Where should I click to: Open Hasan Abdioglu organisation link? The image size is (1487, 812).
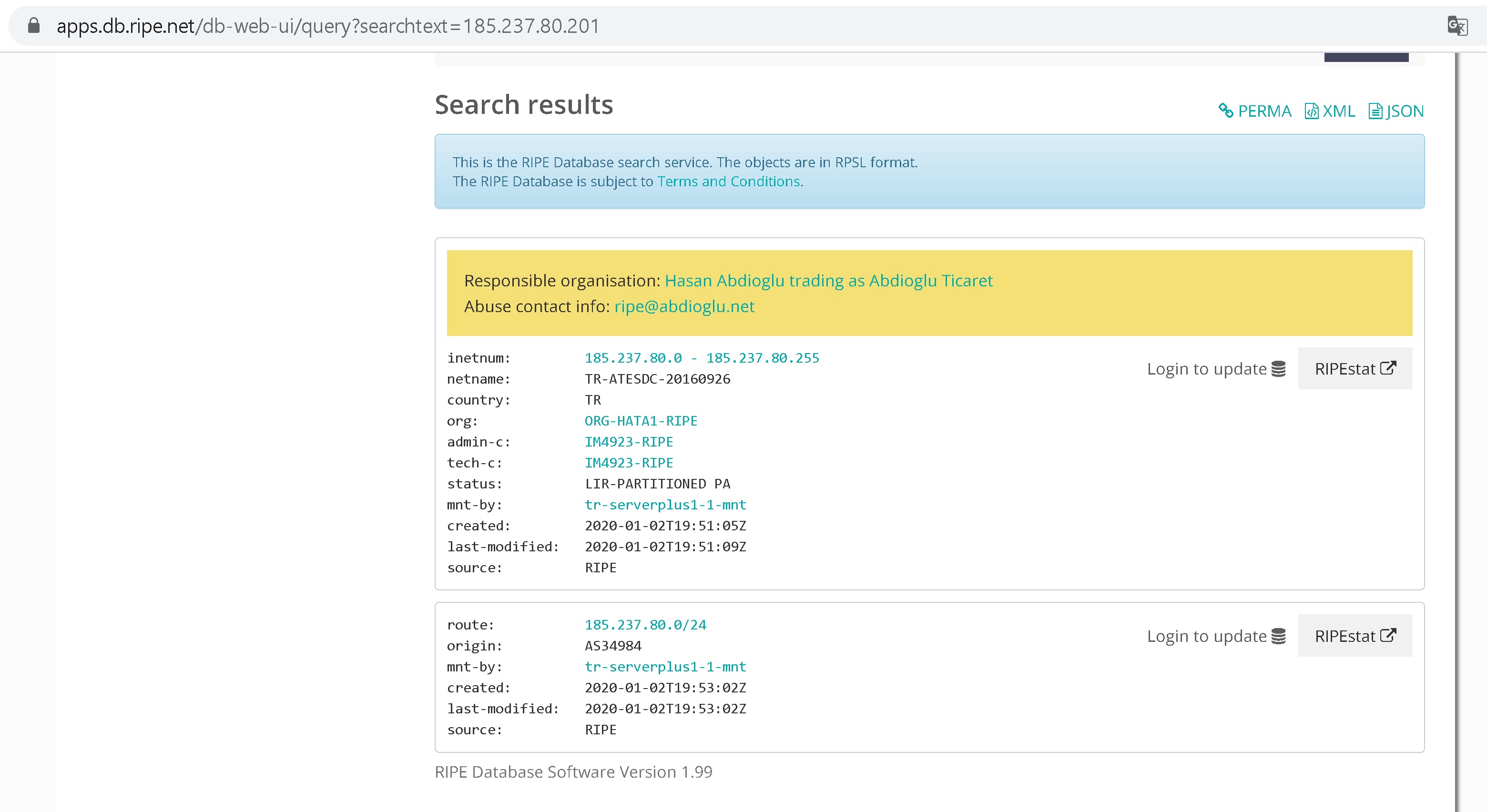point(828,281)
